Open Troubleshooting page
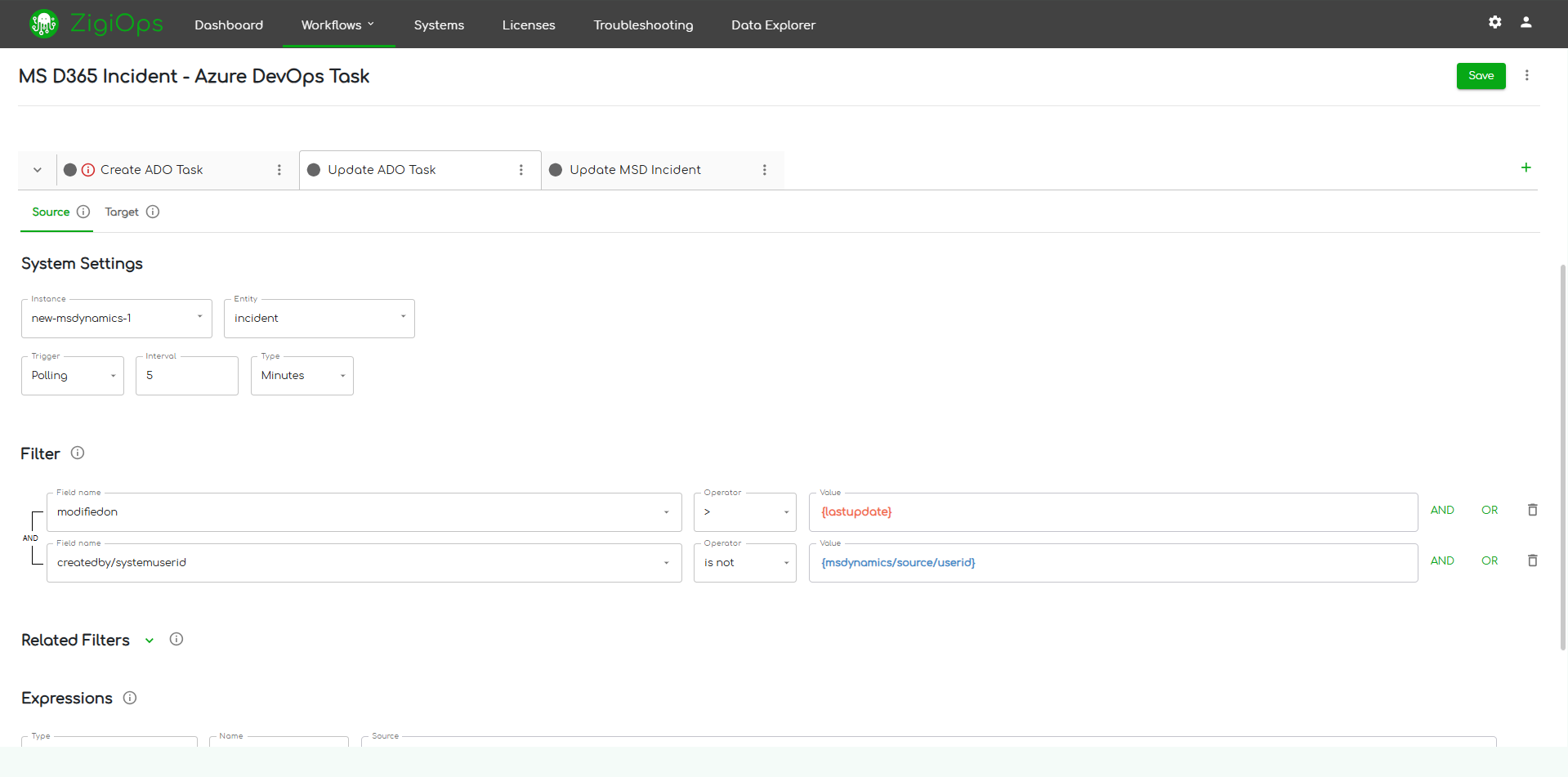Viewport: 1568px width, 777px height. click(643, 25)
